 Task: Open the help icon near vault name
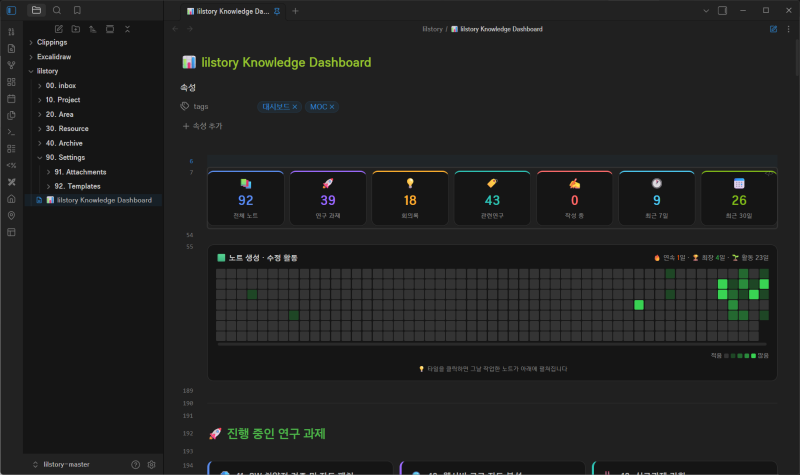135,465
